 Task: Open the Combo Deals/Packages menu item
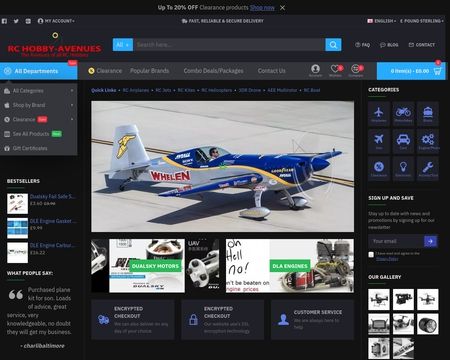pyautogui.click(x=213, y=71)
